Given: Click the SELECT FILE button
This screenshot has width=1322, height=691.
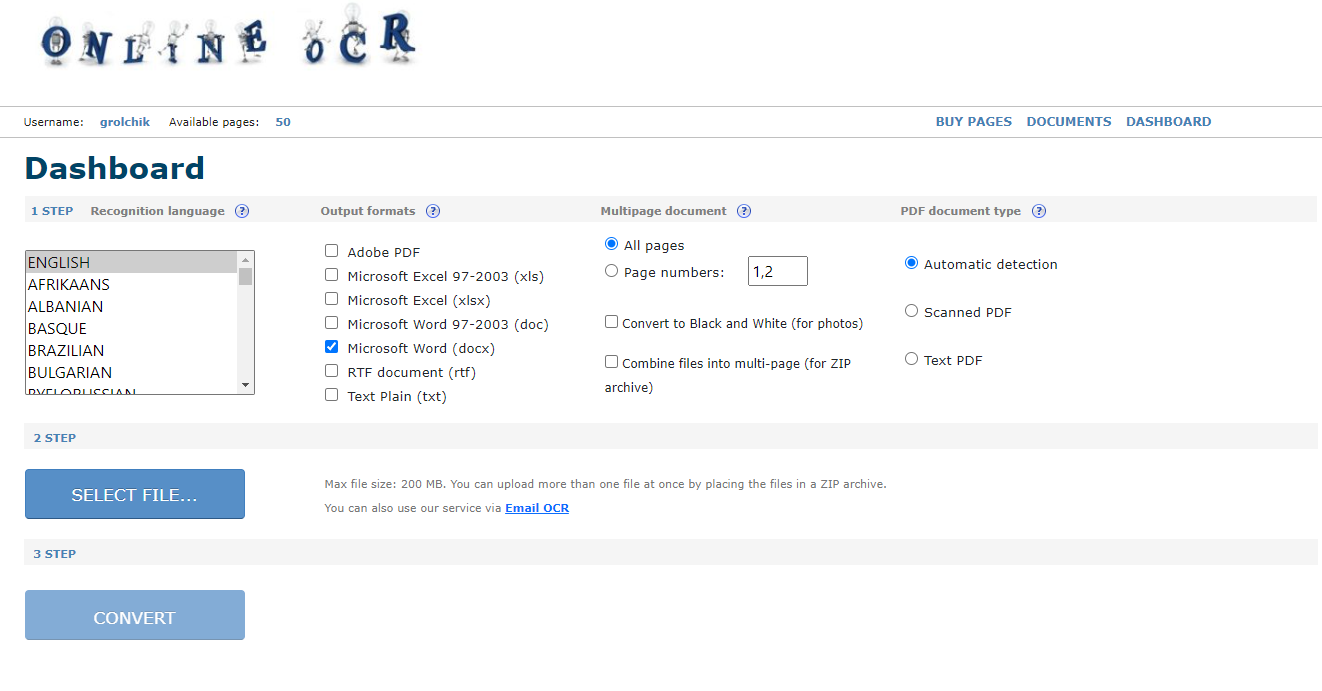Looking at the screenshot, I should [x=135, y=494].
